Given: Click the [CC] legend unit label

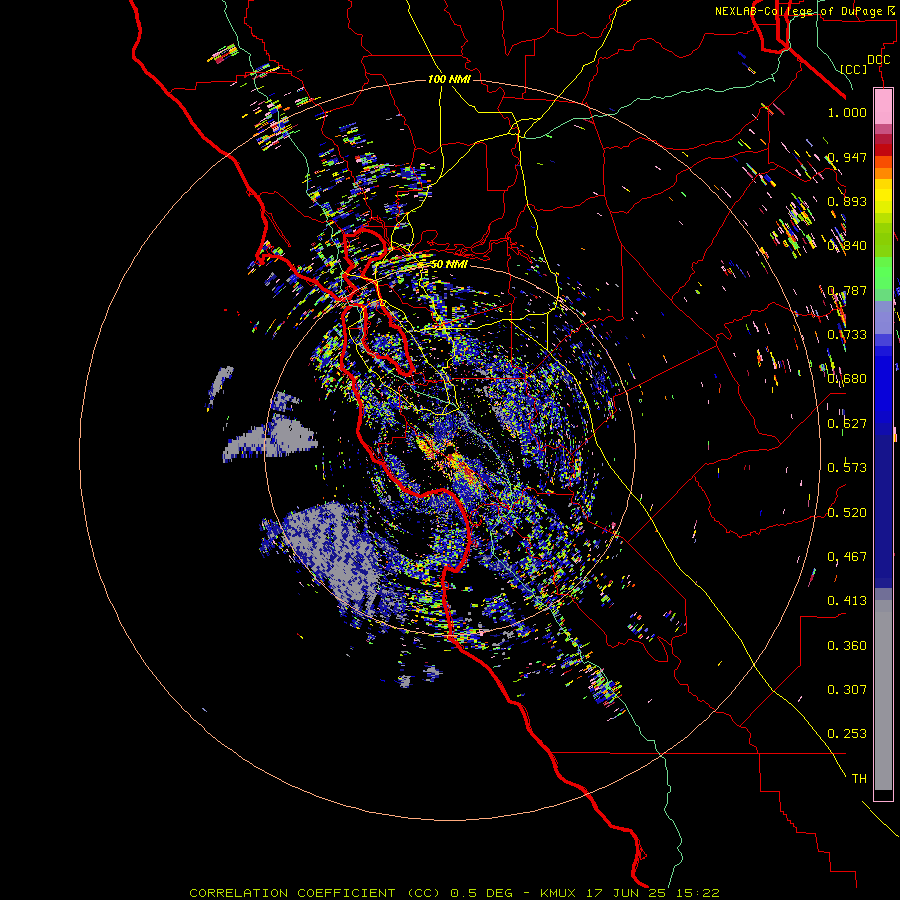Looking at the screenshot, I should click(854, 69).
